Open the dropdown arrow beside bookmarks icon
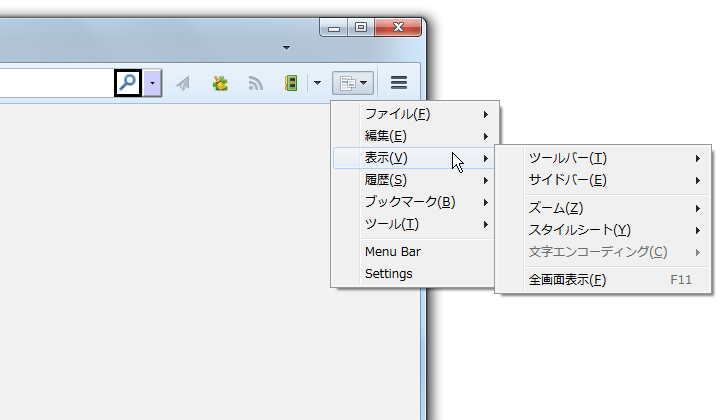 point(317,83)
